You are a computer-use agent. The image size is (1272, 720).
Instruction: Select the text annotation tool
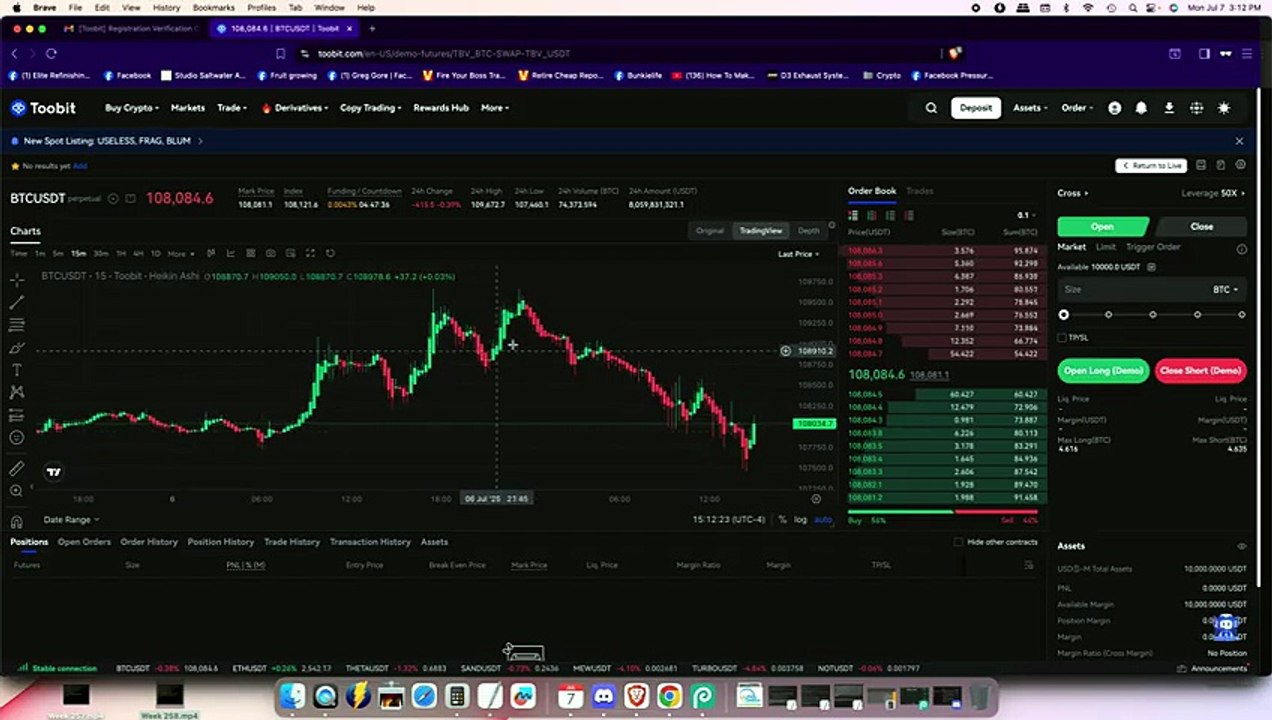[x=16, y=370]
